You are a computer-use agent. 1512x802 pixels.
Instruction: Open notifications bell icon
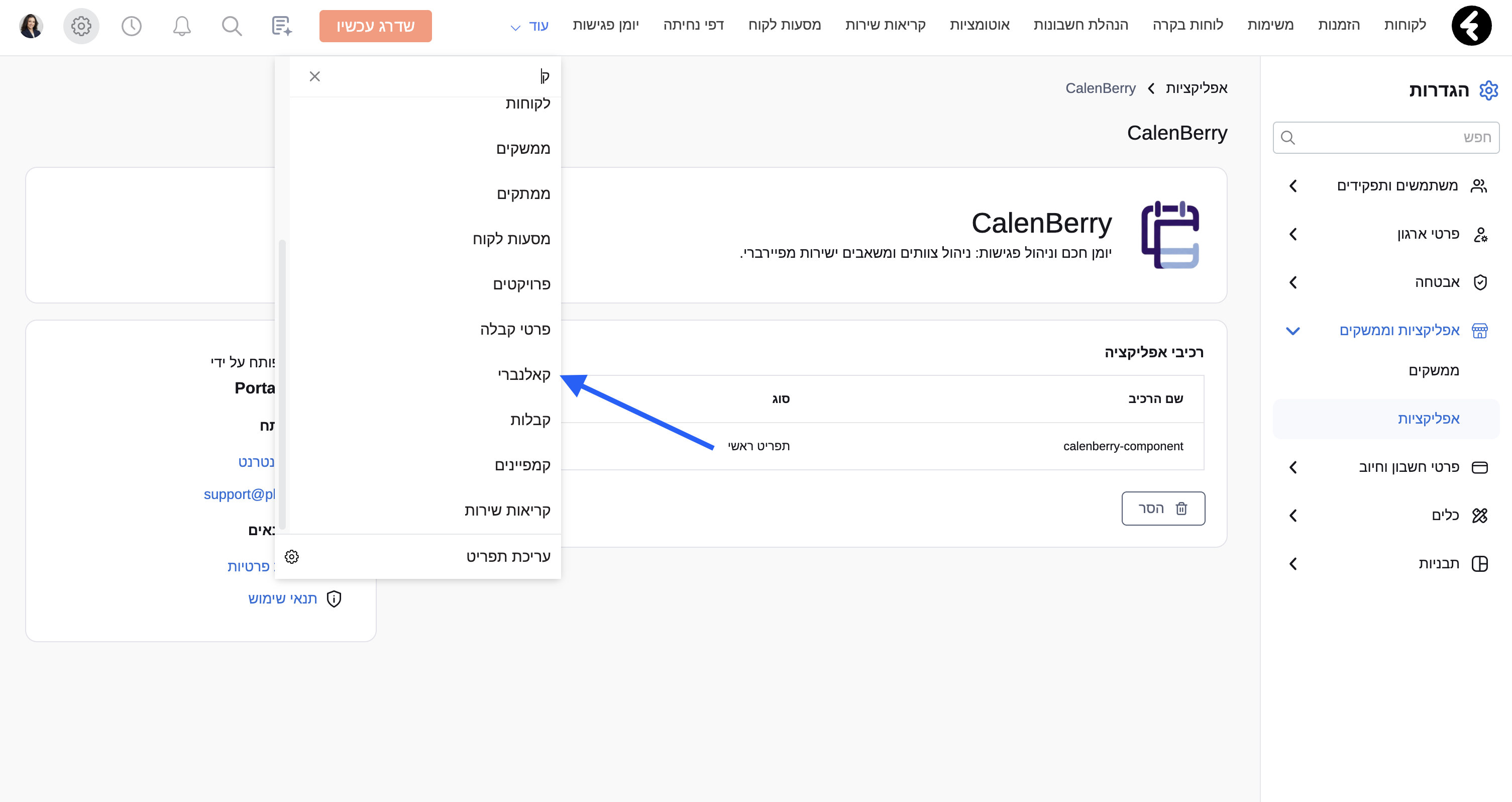(182, 26)
